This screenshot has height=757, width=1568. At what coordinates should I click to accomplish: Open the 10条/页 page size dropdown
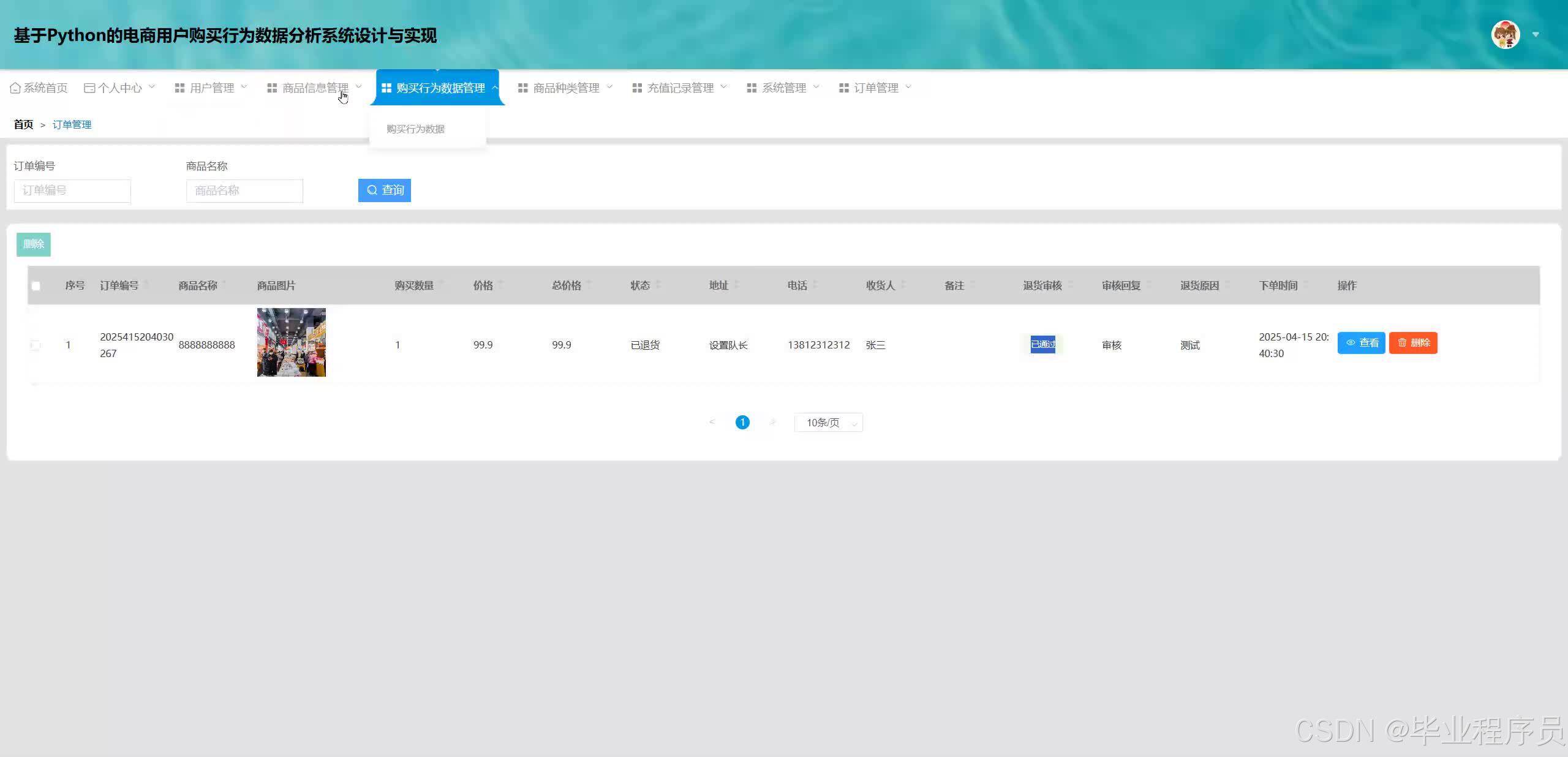click(x=828, y=423)
